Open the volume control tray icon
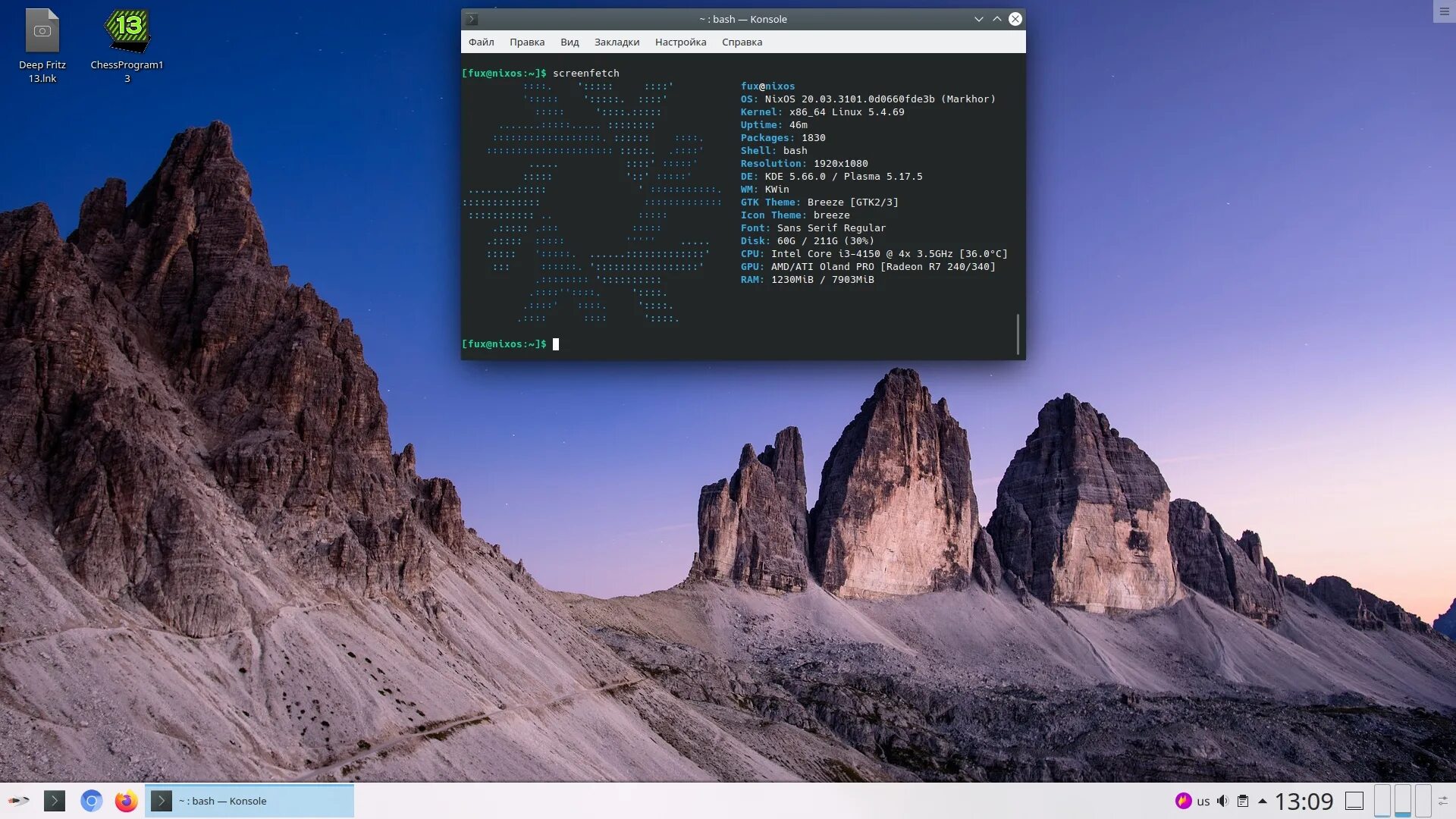Image resolution: width=1456 pixels, height=819 pixels. pos(1222,801)
